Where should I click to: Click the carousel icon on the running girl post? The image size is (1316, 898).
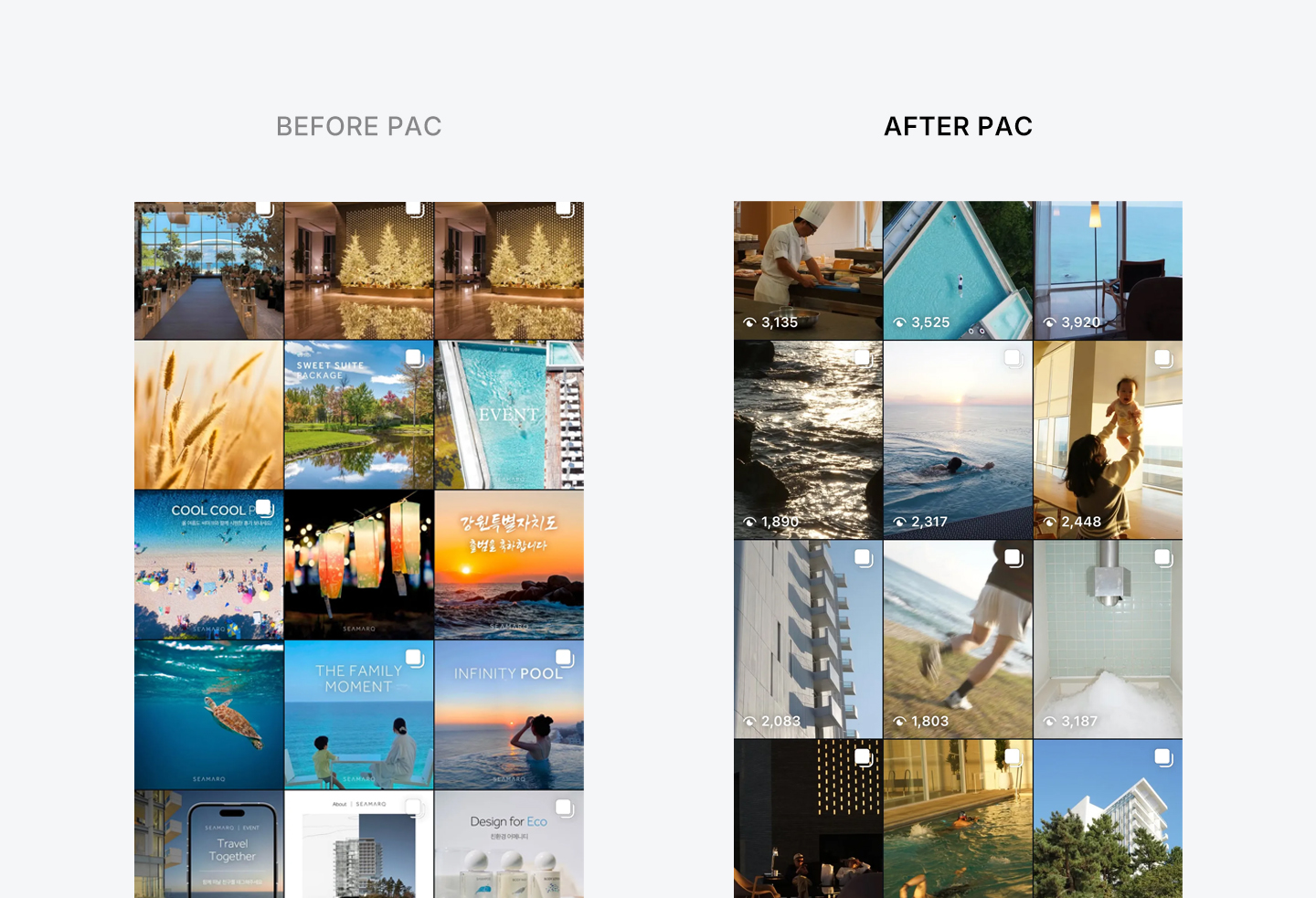(1013, 557)
